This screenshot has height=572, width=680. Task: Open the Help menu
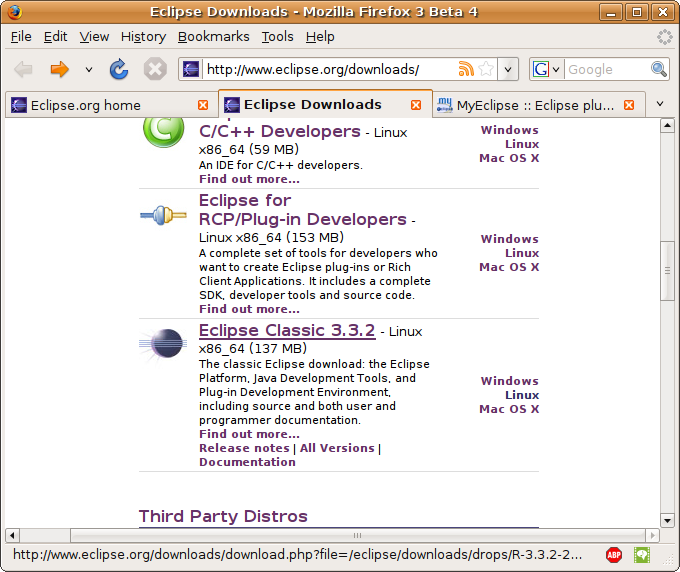[x=320, y=37]
